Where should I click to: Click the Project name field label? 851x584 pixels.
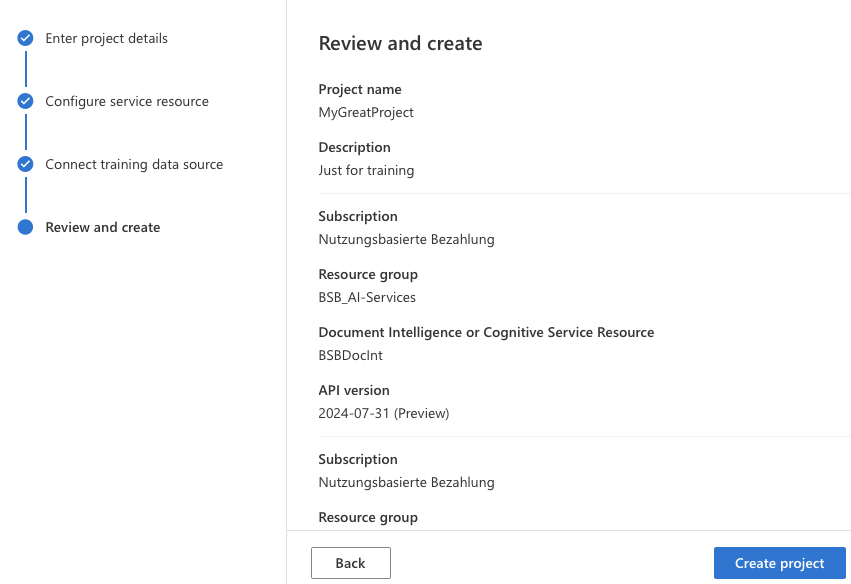[360, 90]
